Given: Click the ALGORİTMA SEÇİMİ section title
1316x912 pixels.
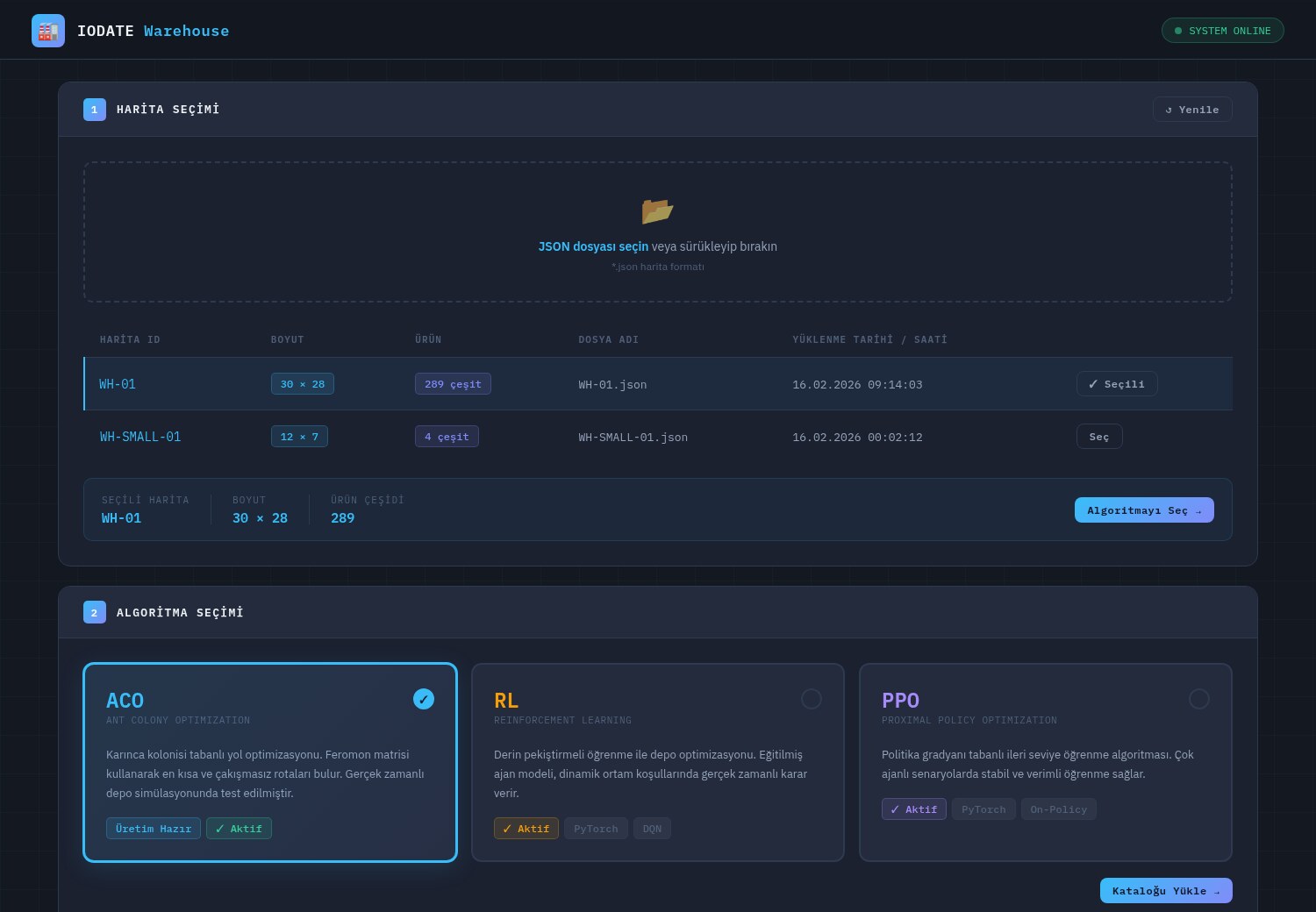Looking at the screenshot, I should coord(180,612).
